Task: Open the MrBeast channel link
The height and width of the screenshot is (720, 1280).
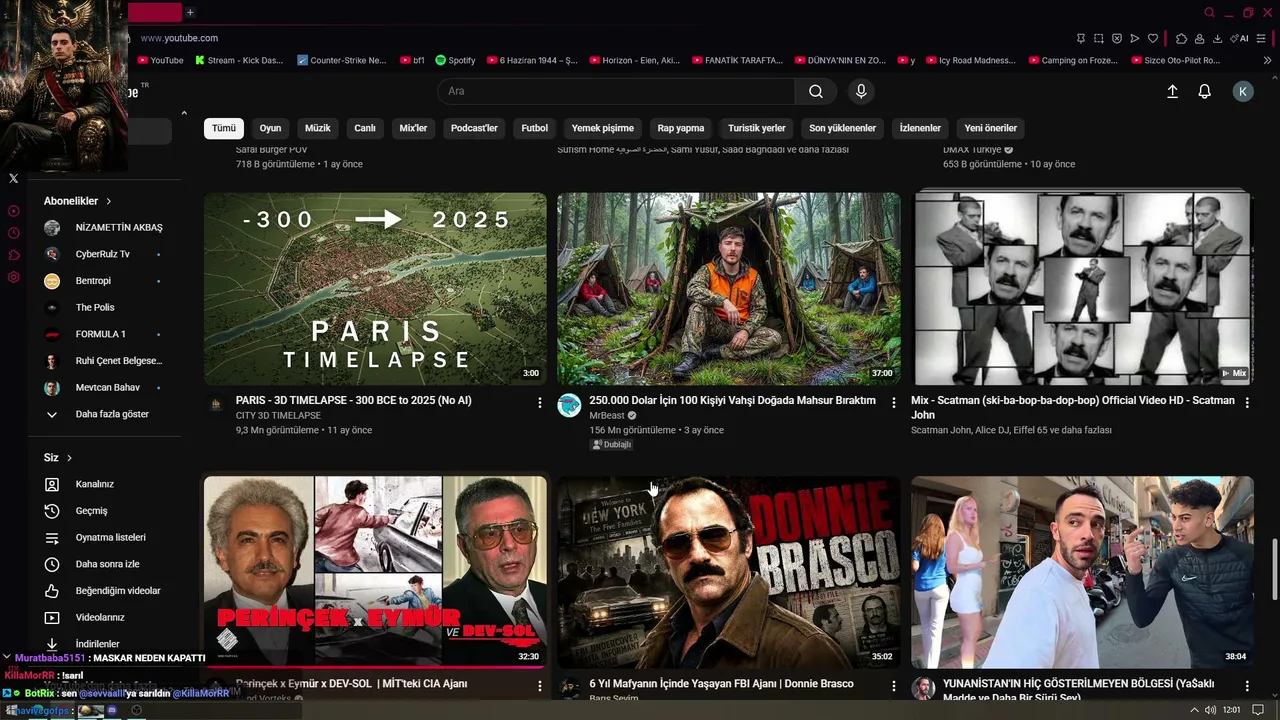Action: (x=607, y=415)
